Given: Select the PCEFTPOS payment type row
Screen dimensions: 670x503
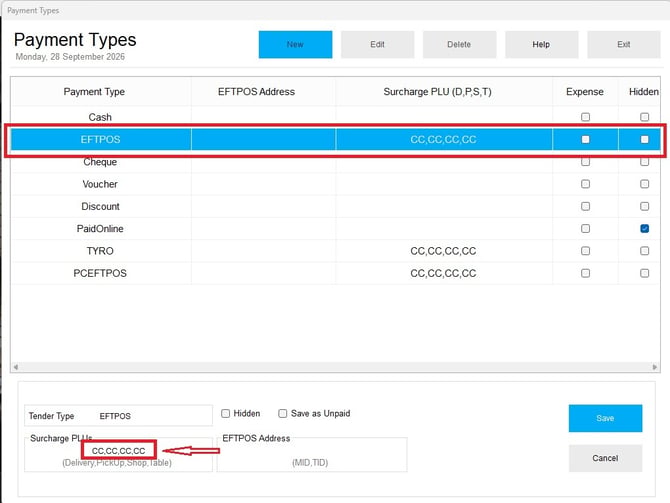Looking at the screenshot, I should [x=335, y=273].
